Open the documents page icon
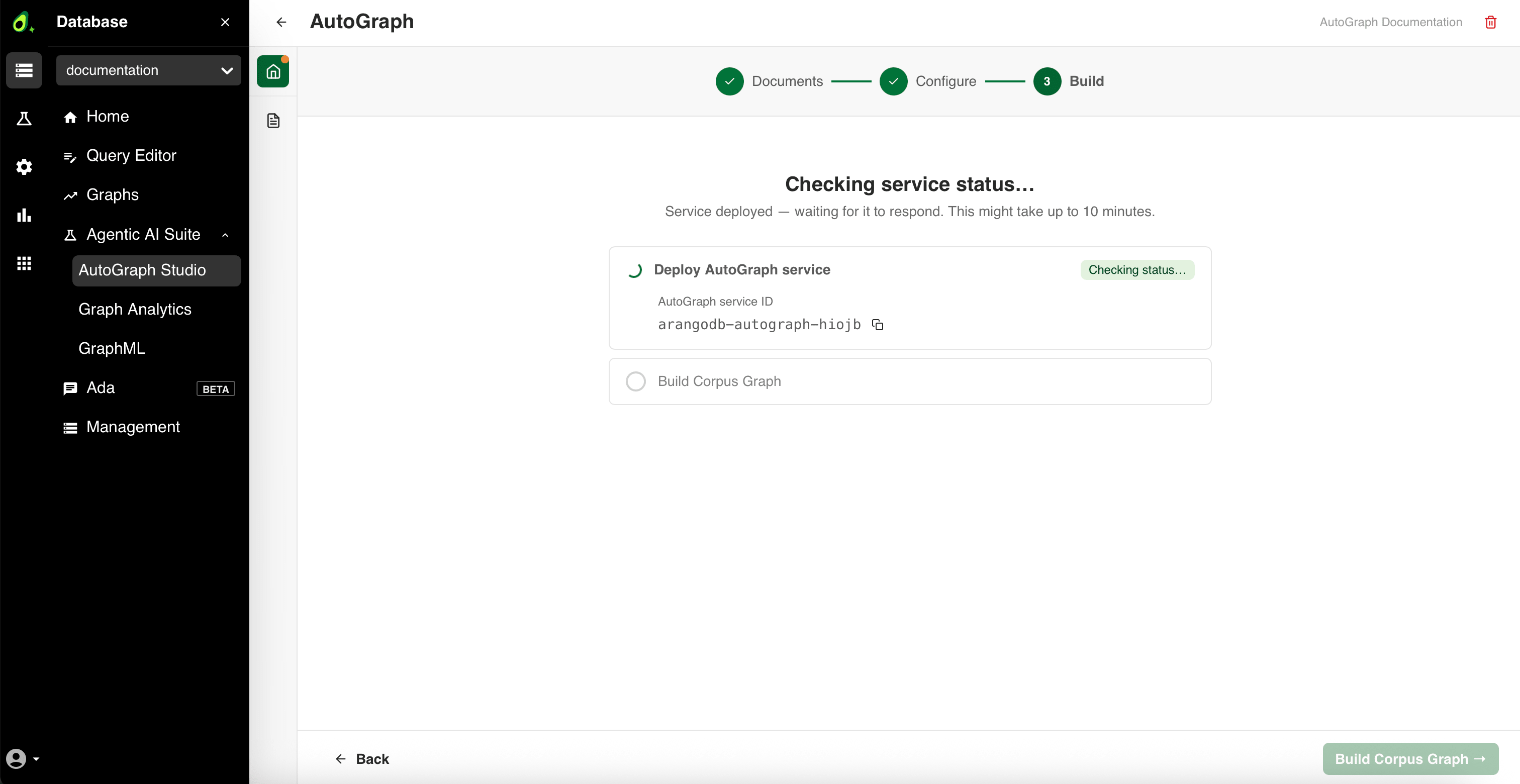Screen dimensions: 1520x784 (272, 120)
